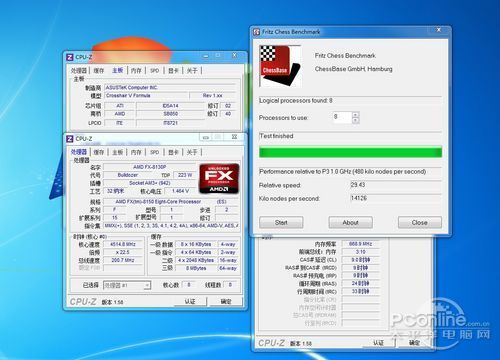Open 关于 tab in mainboard CPU-Z window

[192, 71]
